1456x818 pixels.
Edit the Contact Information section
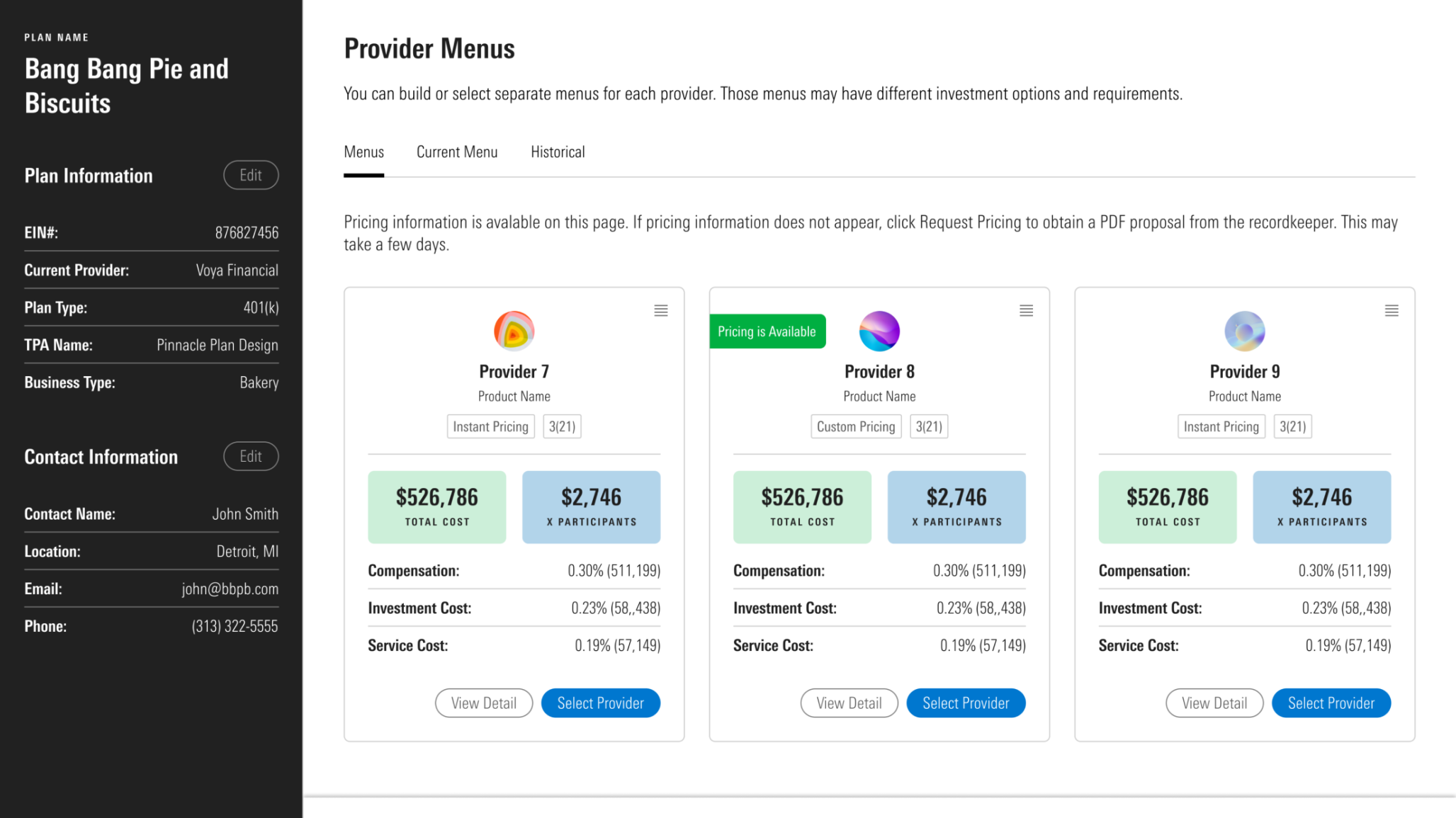coord(251,457)
